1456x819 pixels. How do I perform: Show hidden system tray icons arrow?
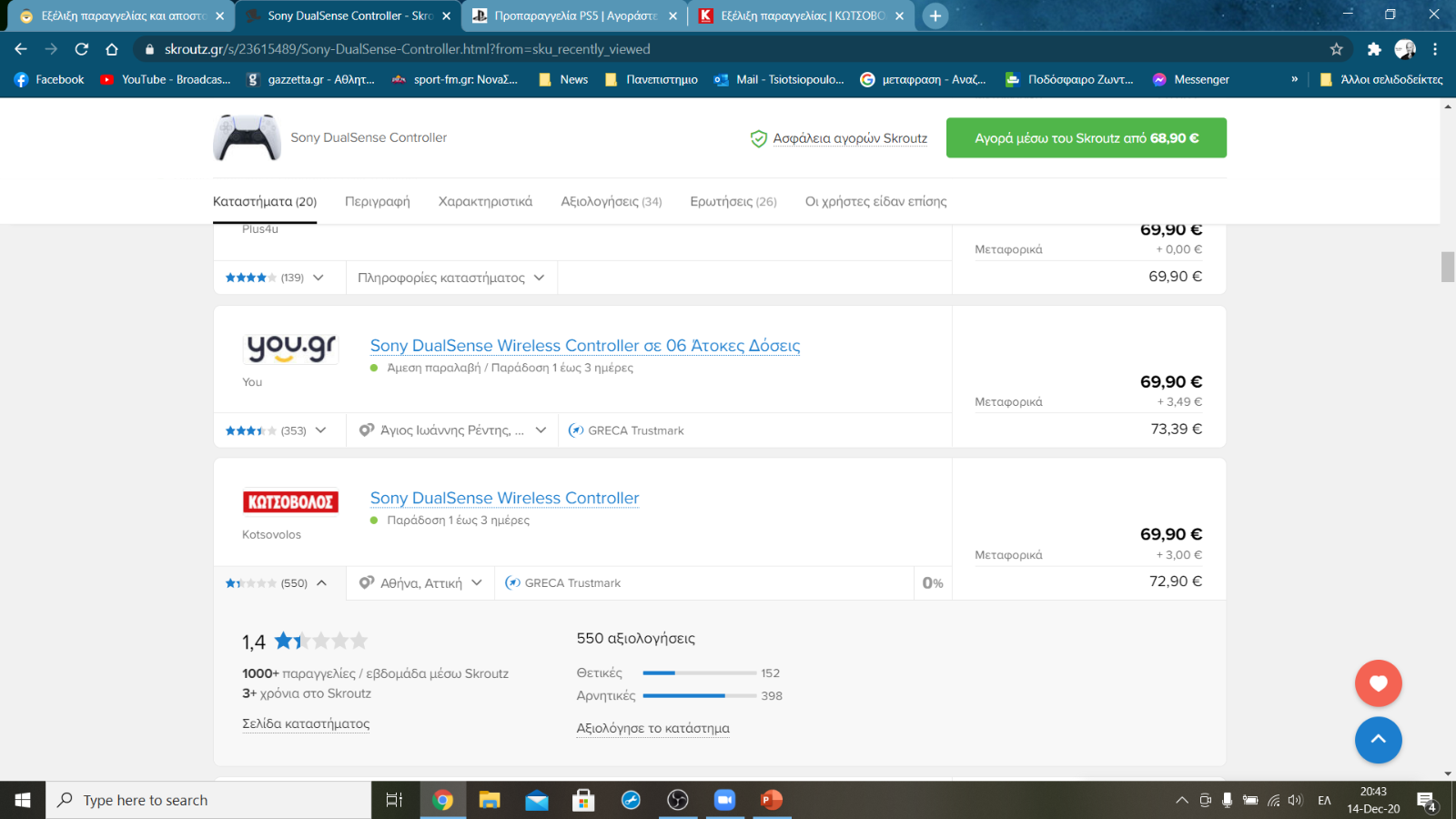[1181, 801]
